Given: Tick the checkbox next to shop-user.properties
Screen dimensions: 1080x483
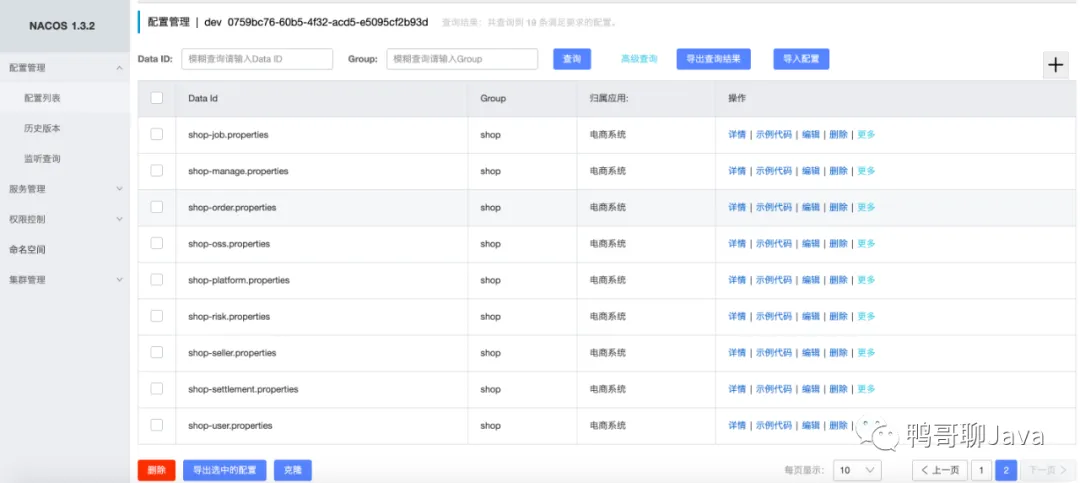Looking at the screenshot, I should 156,425.
